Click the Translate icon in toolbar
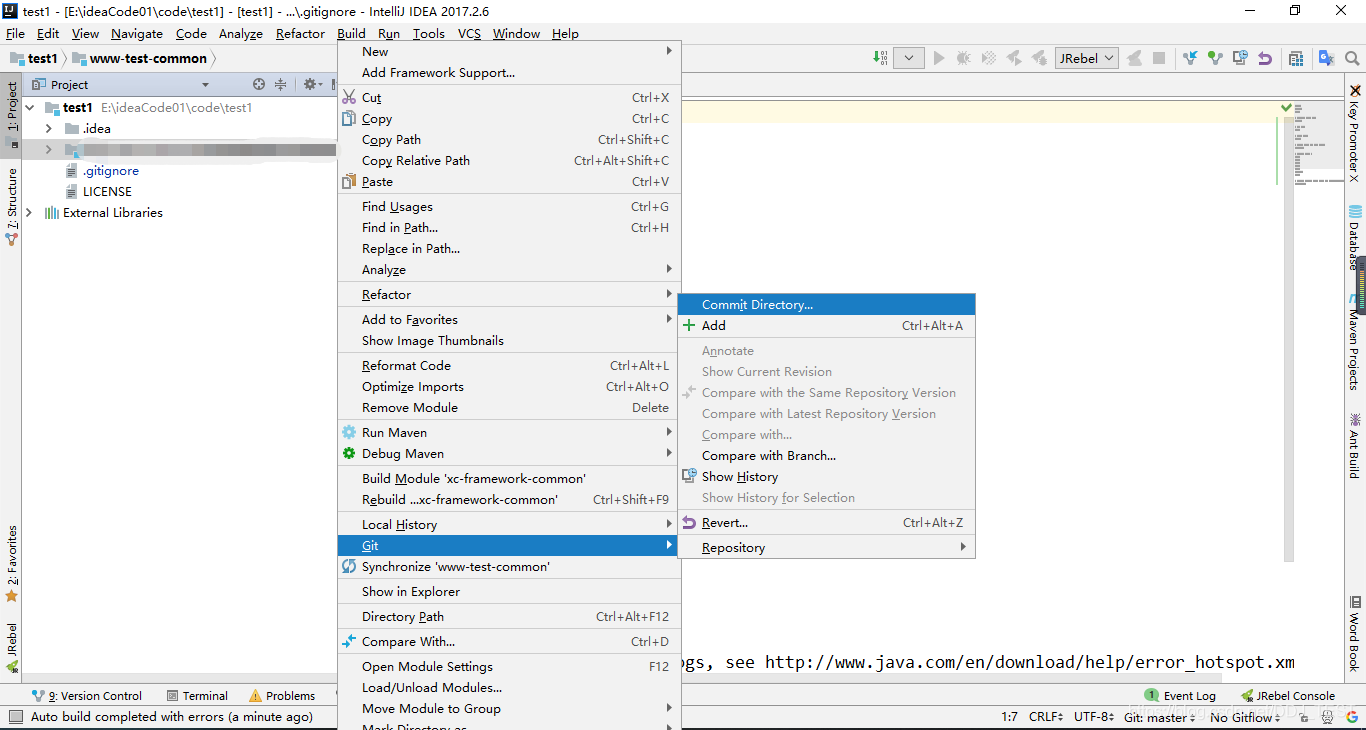Image resolution: width=1366 pixels, height=730 pixels. pos(1326,58)
